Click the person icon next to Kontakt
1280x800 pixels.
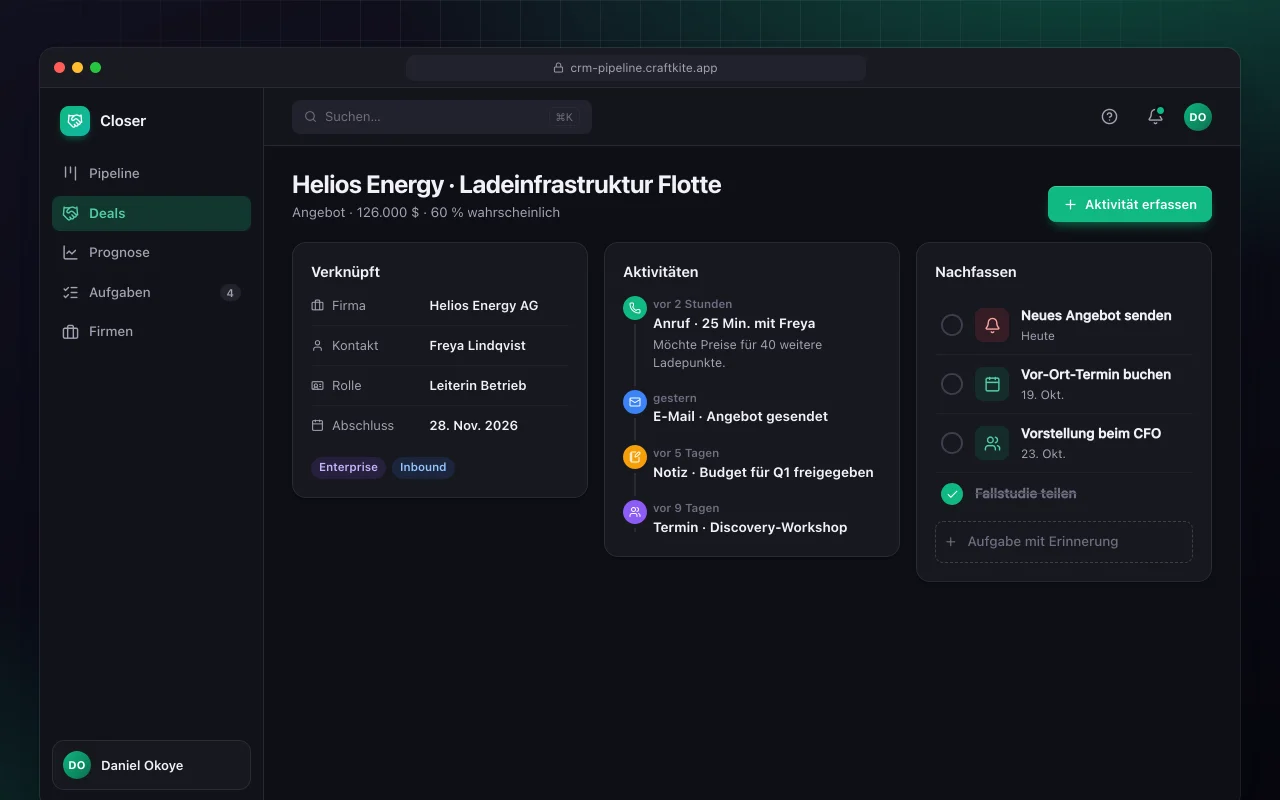pos(318,346)
